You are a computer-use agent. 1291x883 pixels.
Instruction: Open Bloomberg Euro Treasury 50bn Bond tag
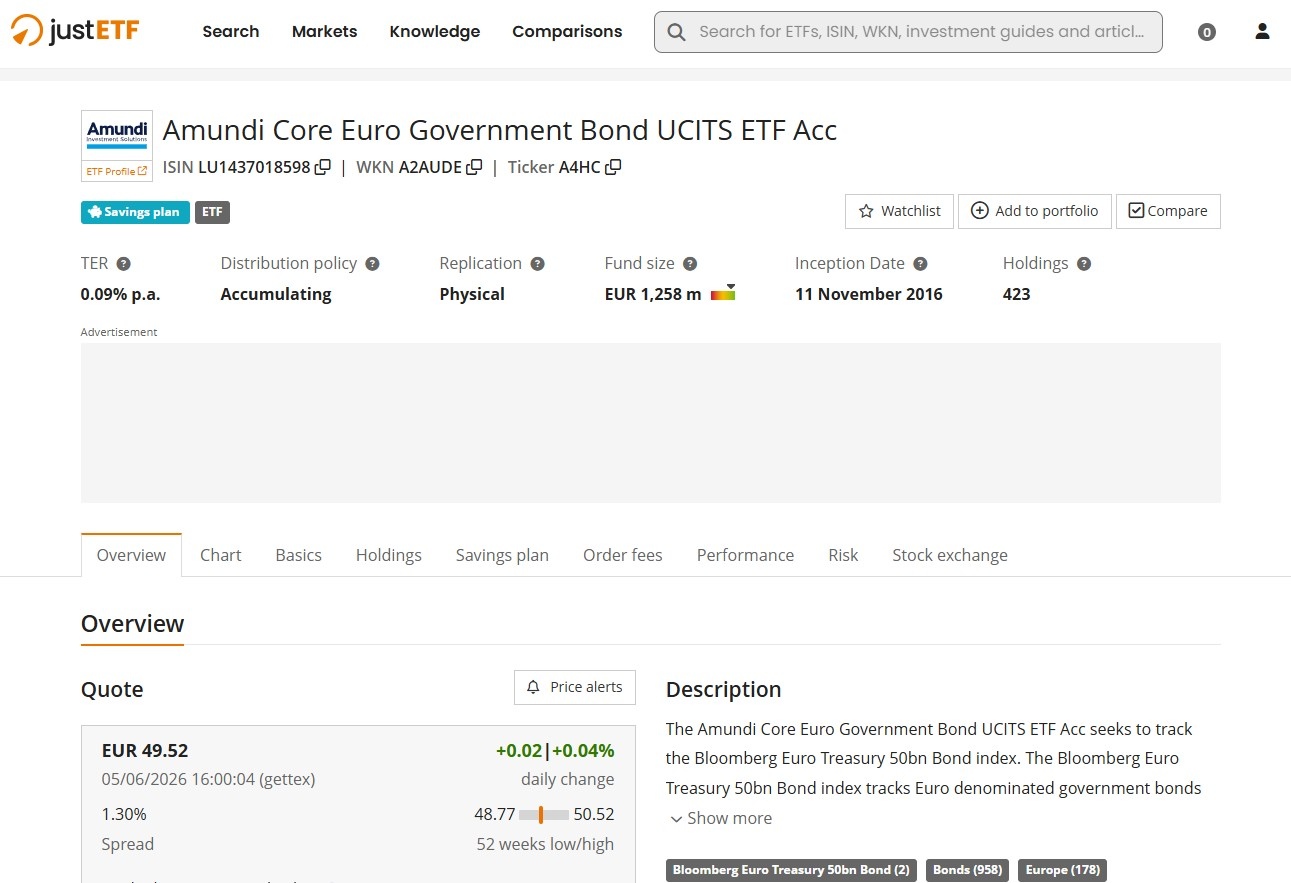pyautogui.click(x=791, y=870)
